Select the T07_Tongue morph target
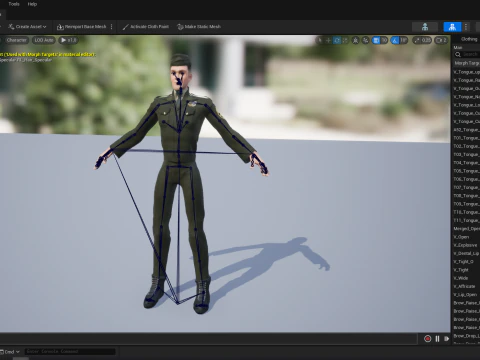 click(466, 188)
